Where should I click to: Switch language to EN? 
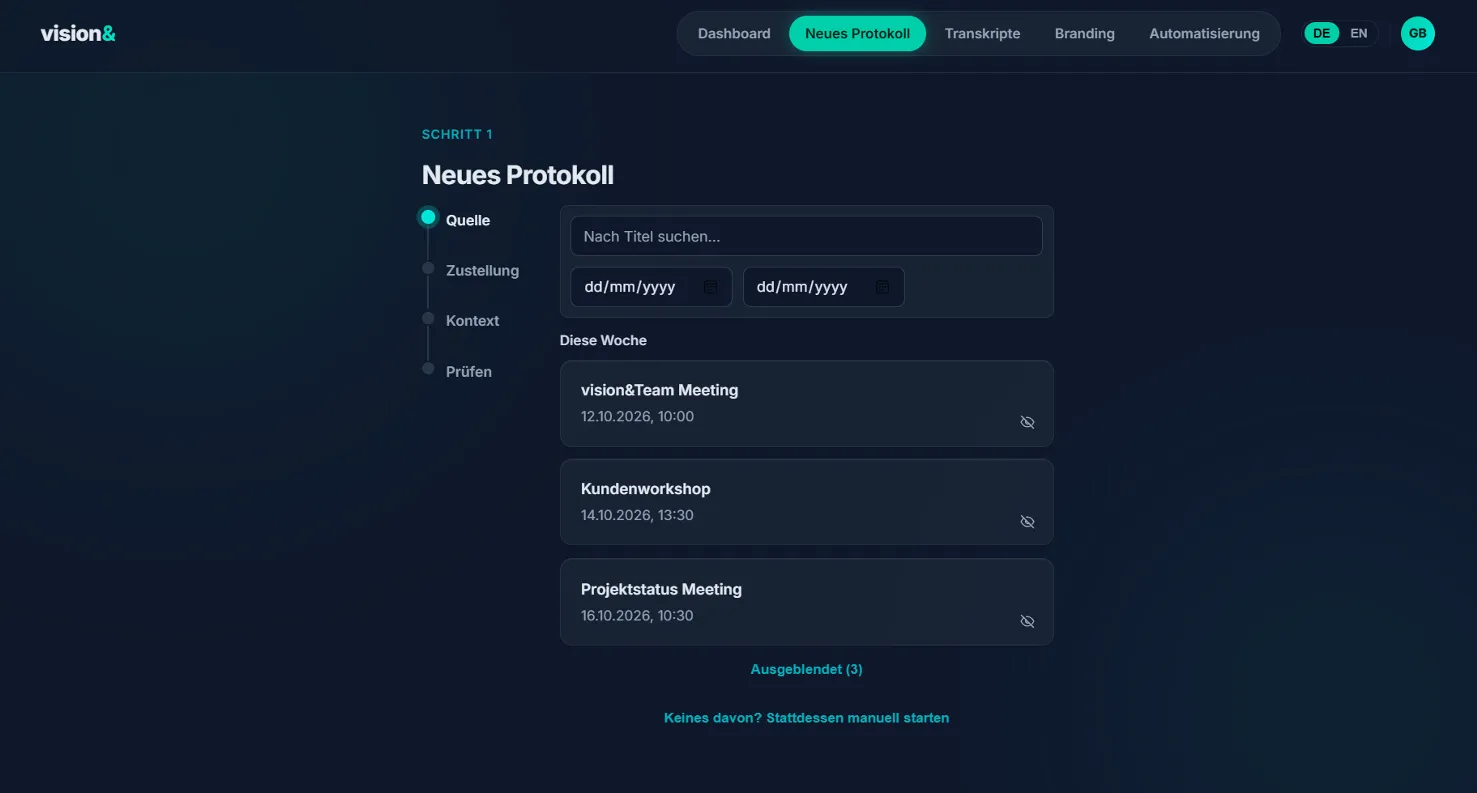coord(1359,33)
